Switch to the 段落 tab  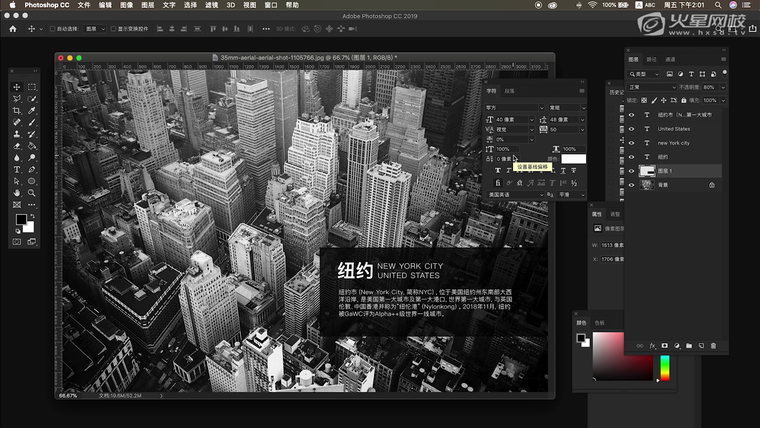[x=509, y=91]
